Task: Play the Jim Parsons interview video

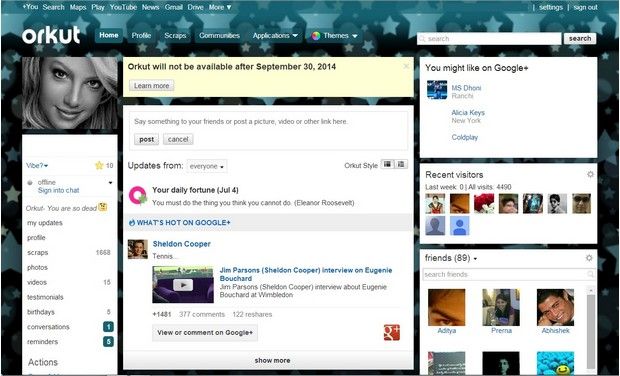Action: coord(183,285)
